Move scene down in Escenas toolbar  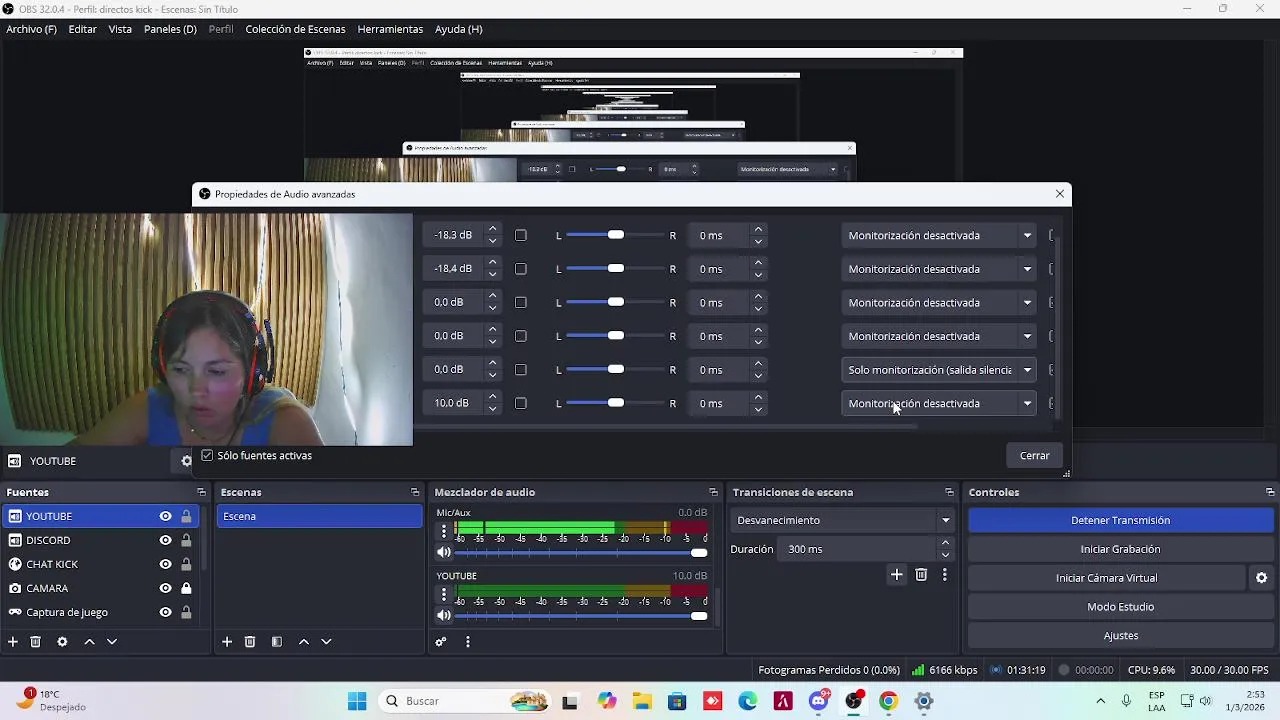pos(326,642)
